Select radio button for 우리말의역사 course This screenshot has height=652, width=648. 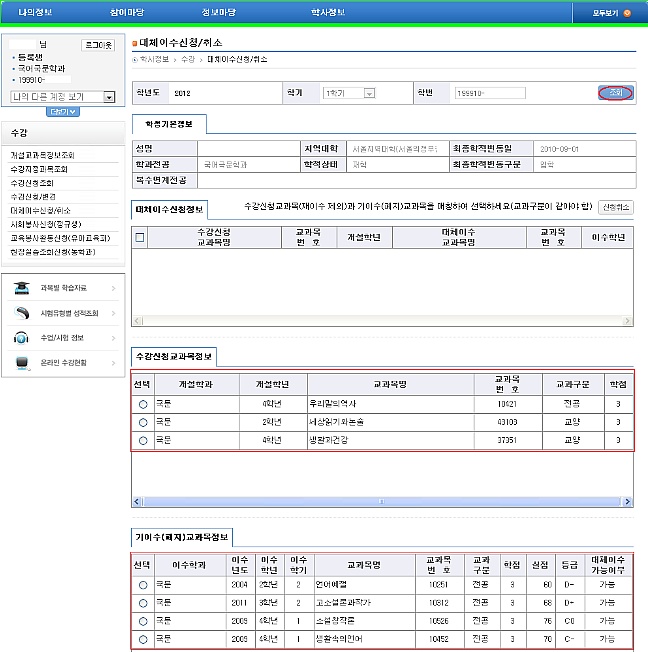point(142,403)
